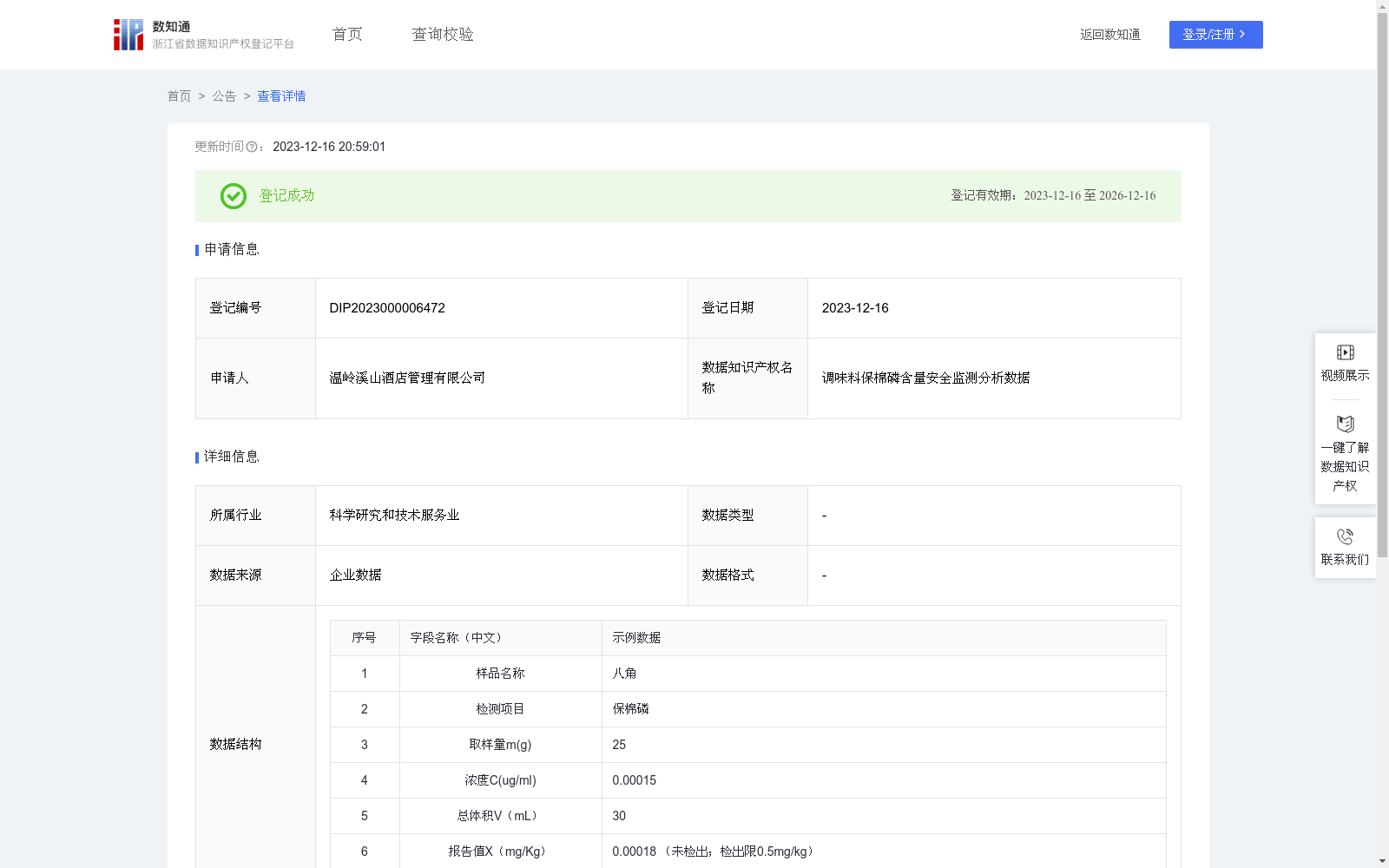The width and height of the screenshot is (1389, 868).
Task: Click the green 登记成功 check icon
Action: pos(234,196)
